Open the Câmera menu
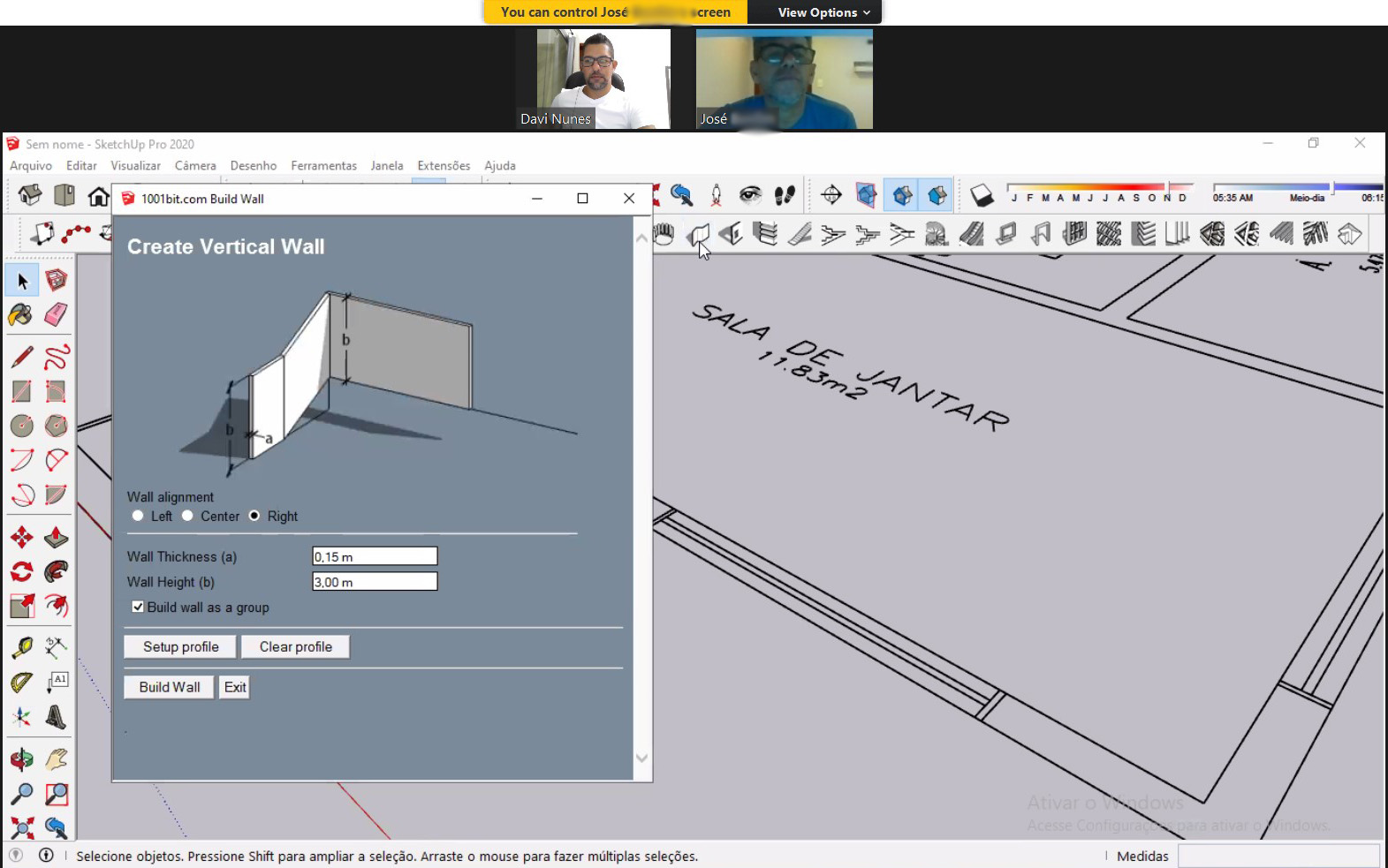The width and height of the screenshot is (1388, 868). [x=195, y=165]
